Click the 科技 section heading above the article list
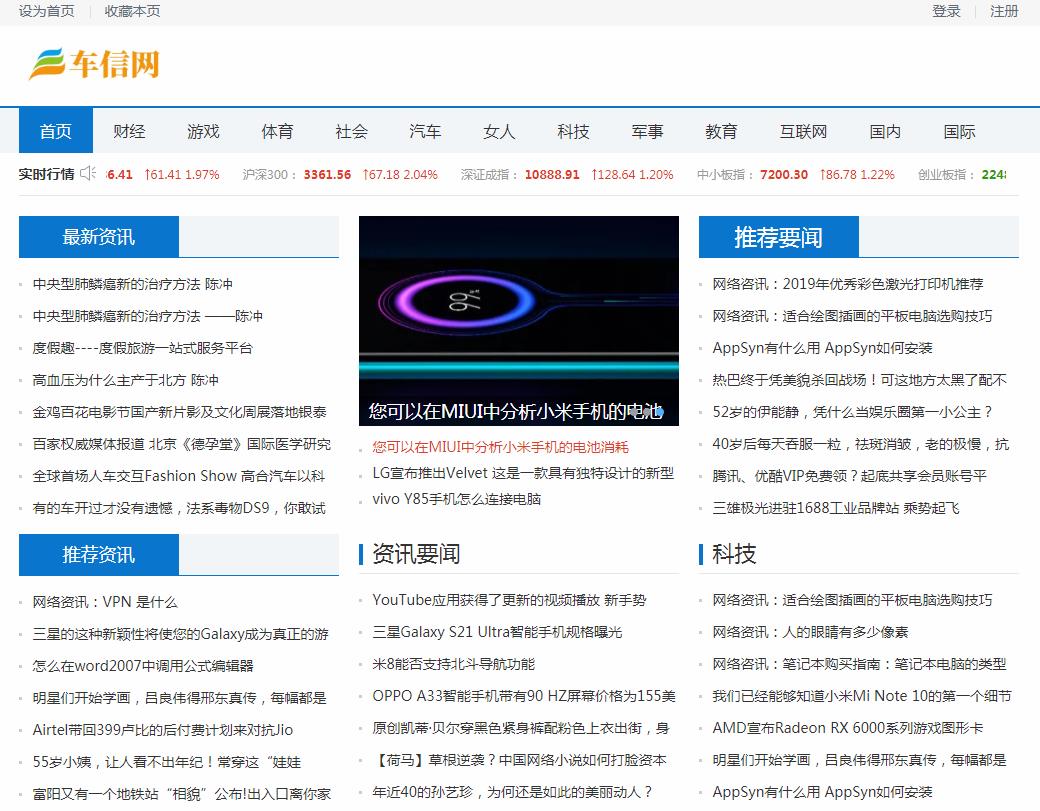The image size is (1040, 811). pos(734,554)
